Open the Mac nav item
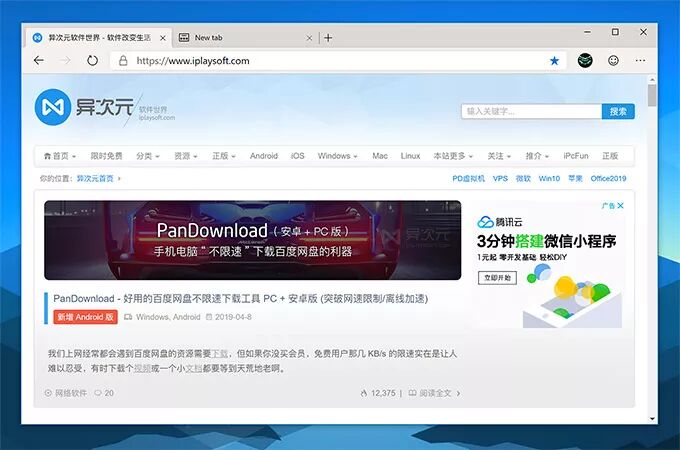680x450 pixels. 380,156
